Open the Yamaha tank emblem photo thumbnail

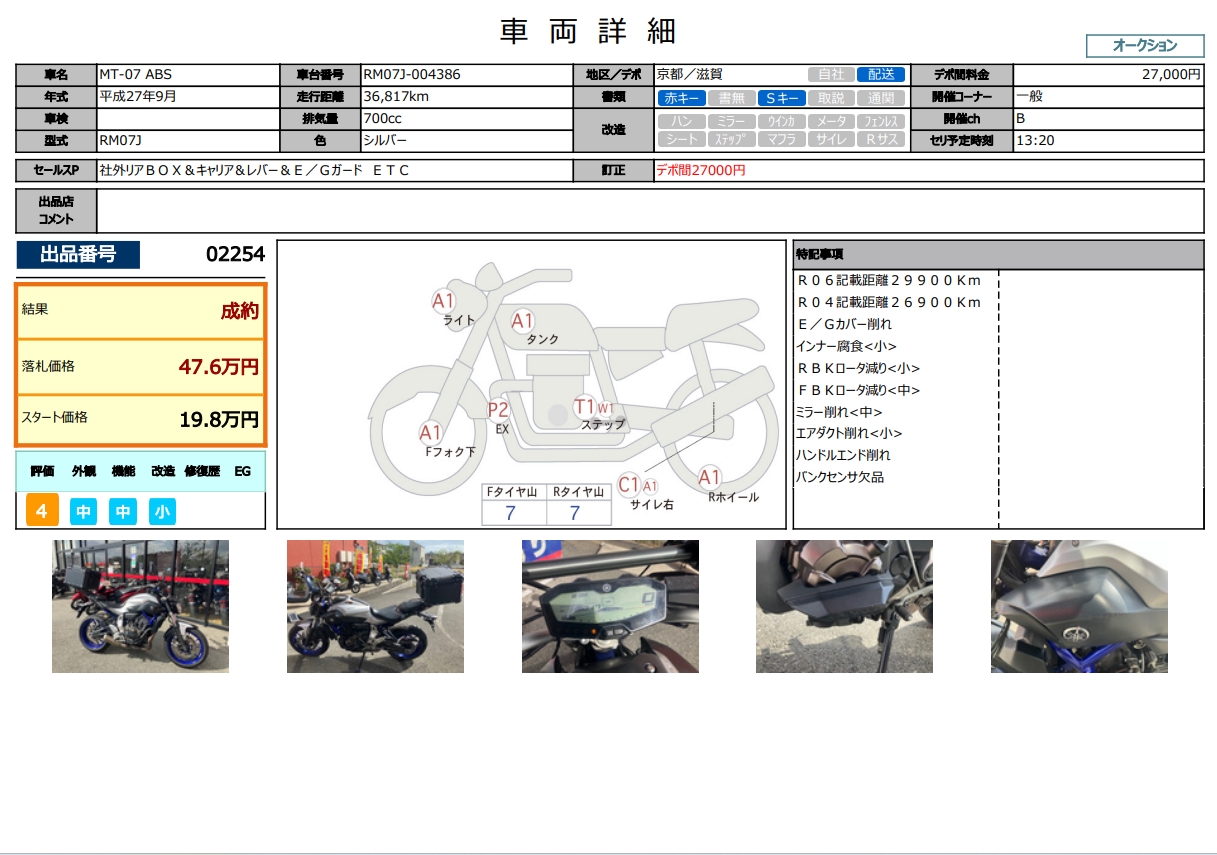click(x=1079, y=606)
